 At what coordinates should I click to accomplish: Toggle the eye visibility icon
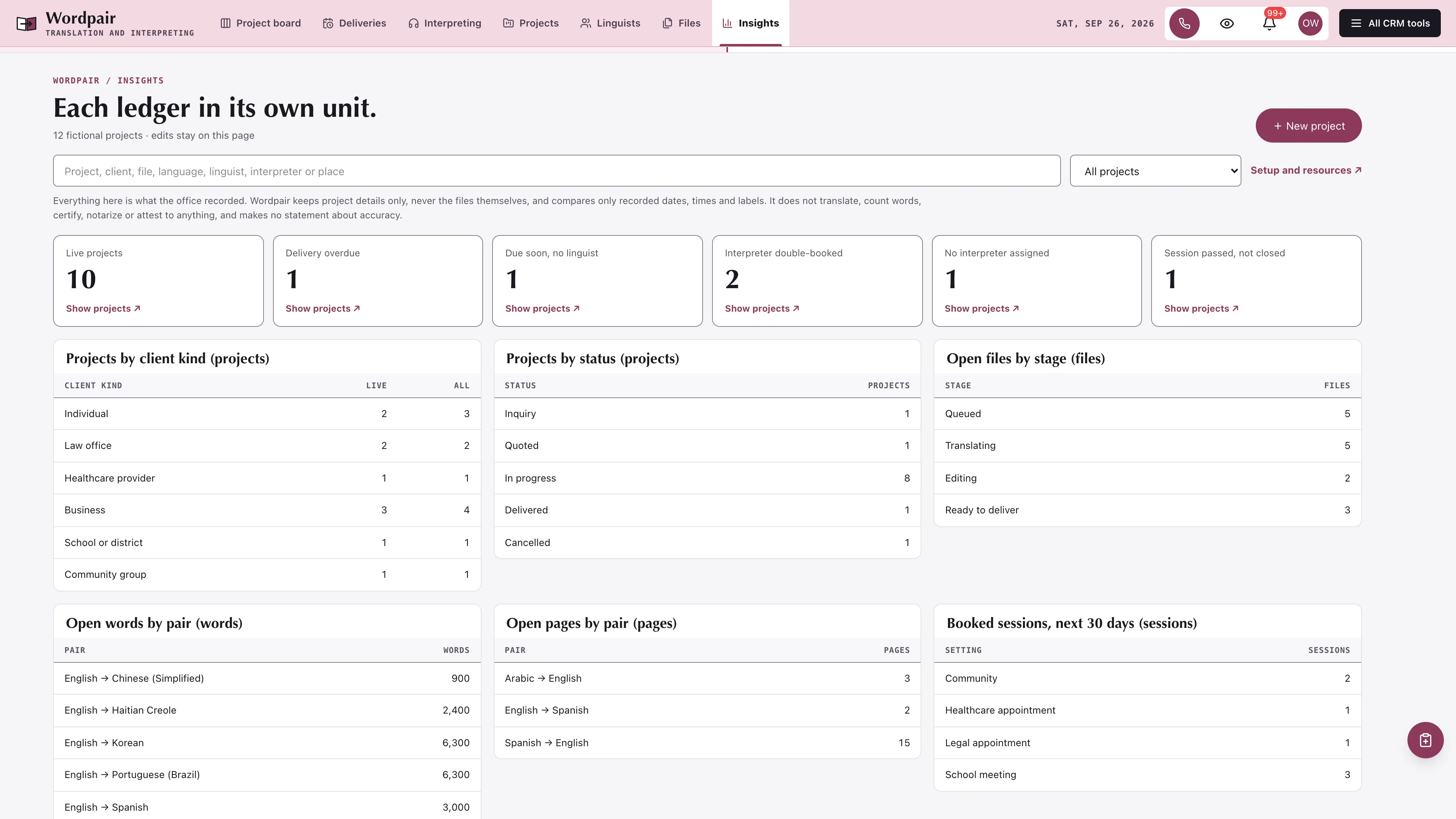(x=1227, y=23)
